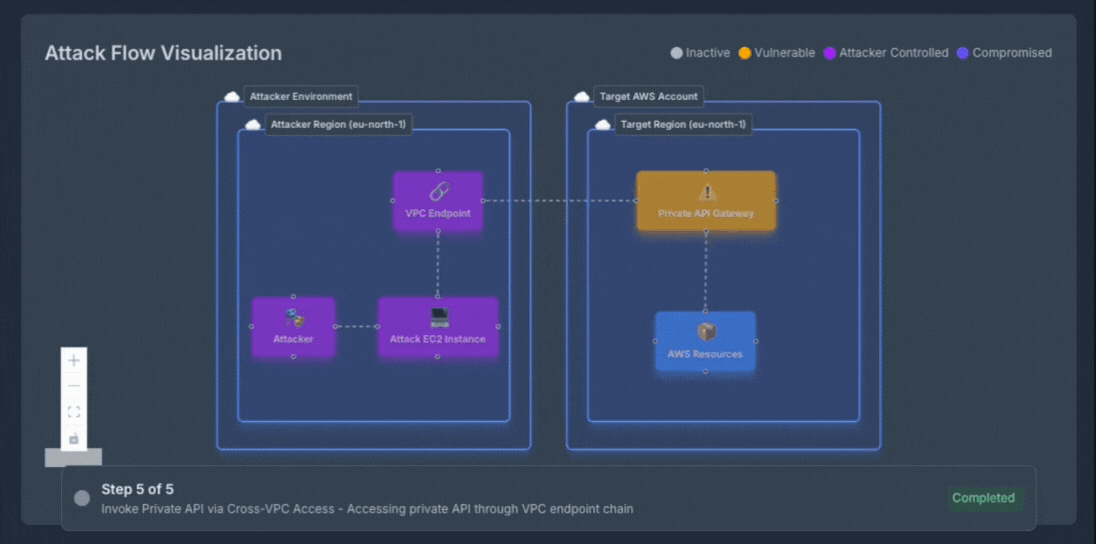
Task: Toggle the diagram interactivity lock
Action: tap(74, 438)
